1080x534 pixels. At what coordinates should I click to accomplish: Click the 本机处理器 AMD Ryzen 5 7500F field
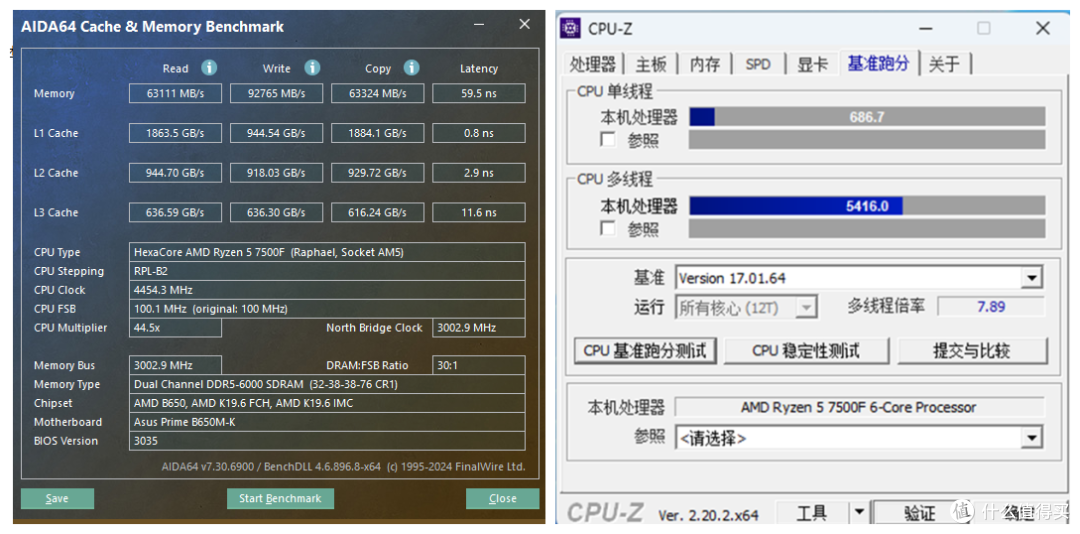[x=859, y=407]
